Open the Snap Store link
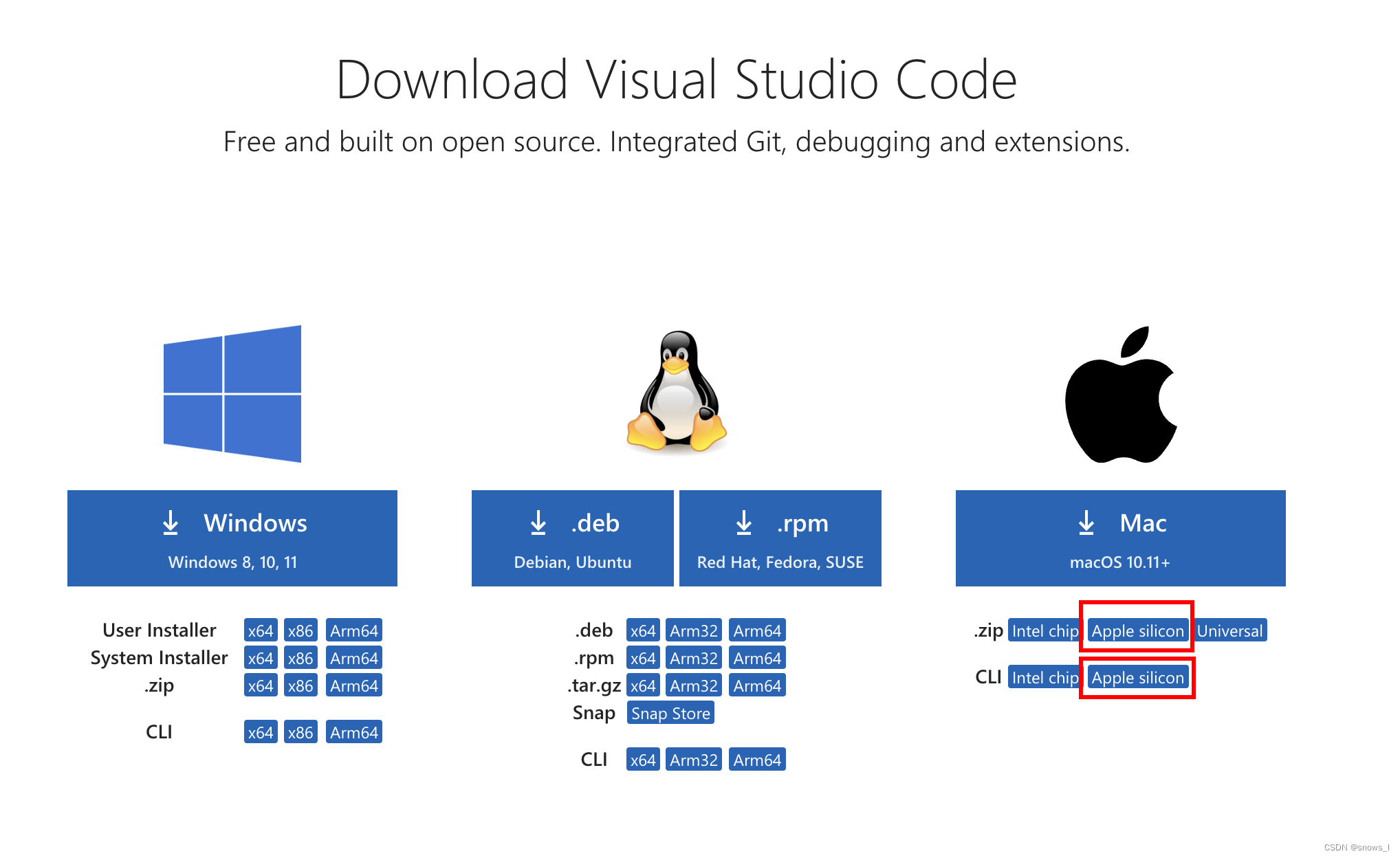The image size is (1400, 858). tap(670, 713)
